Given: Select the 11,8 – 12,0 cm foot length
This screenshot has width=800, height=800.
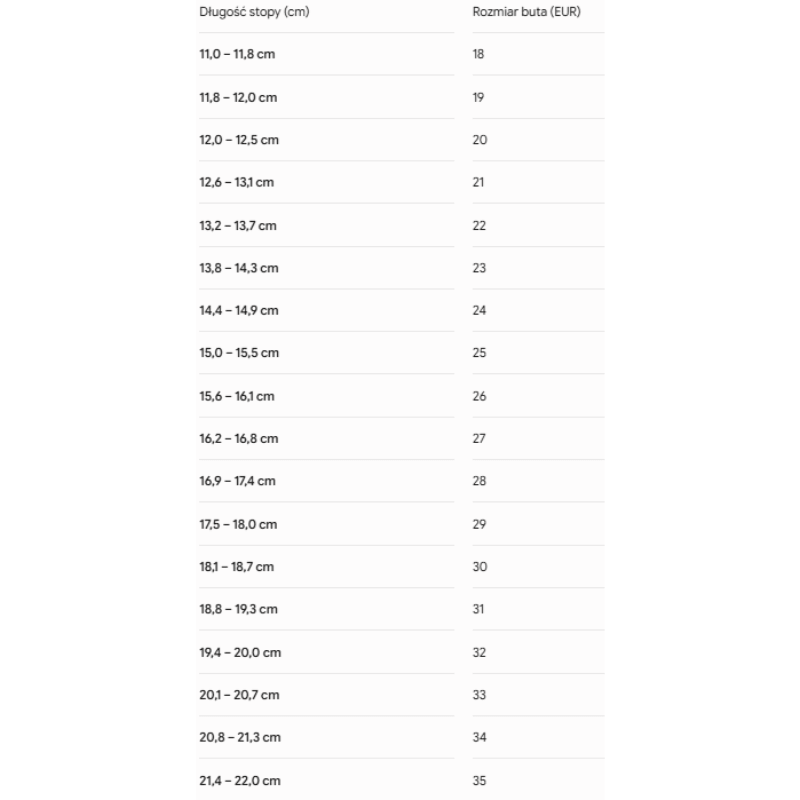Looking at the screenshot, I should pyautogui.click(x=238, y=97).
